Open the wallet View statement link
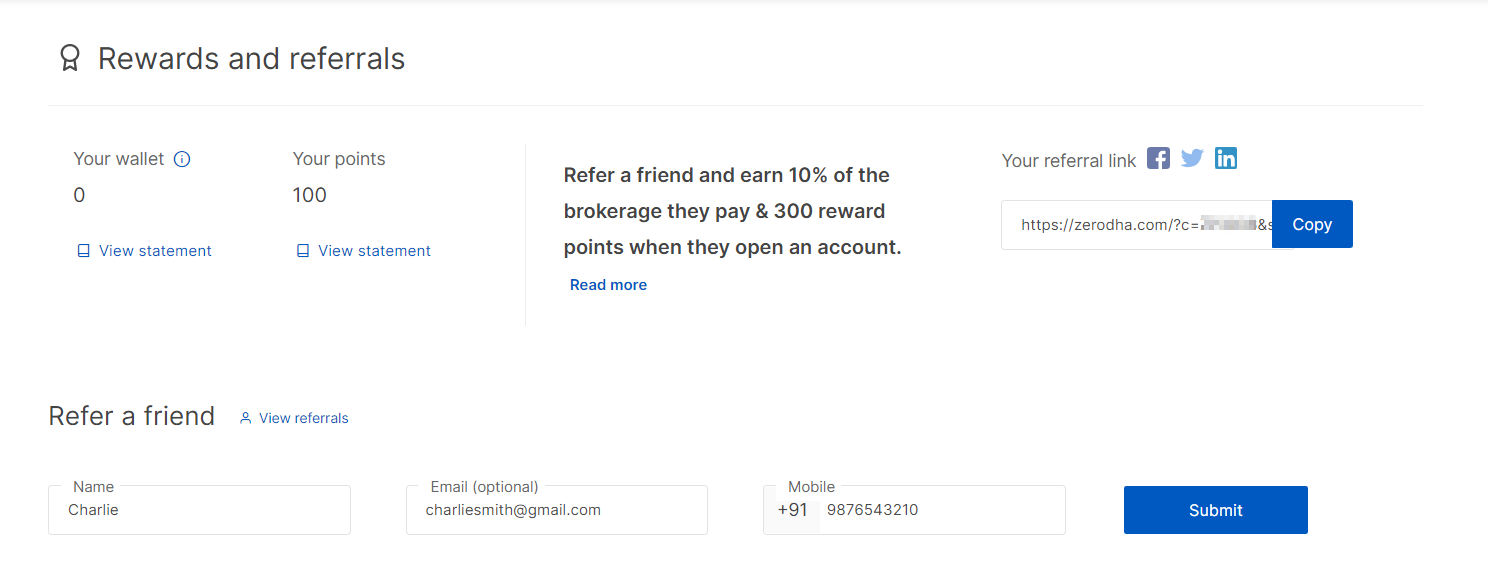Viewport: 1488px width, 570px height. click(155, 251)
